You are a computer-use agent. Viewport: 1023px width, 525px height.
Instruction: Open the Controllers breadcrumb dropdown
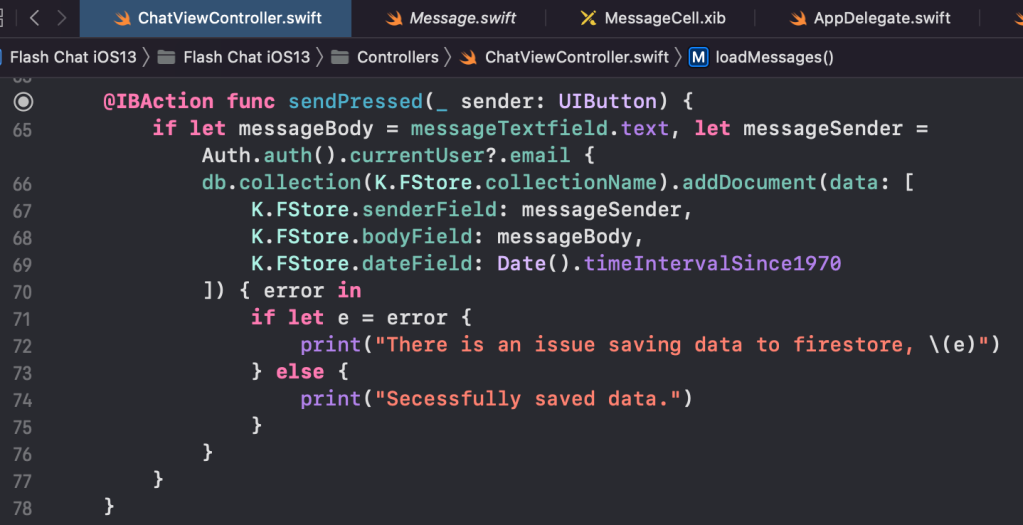point(397,57)
